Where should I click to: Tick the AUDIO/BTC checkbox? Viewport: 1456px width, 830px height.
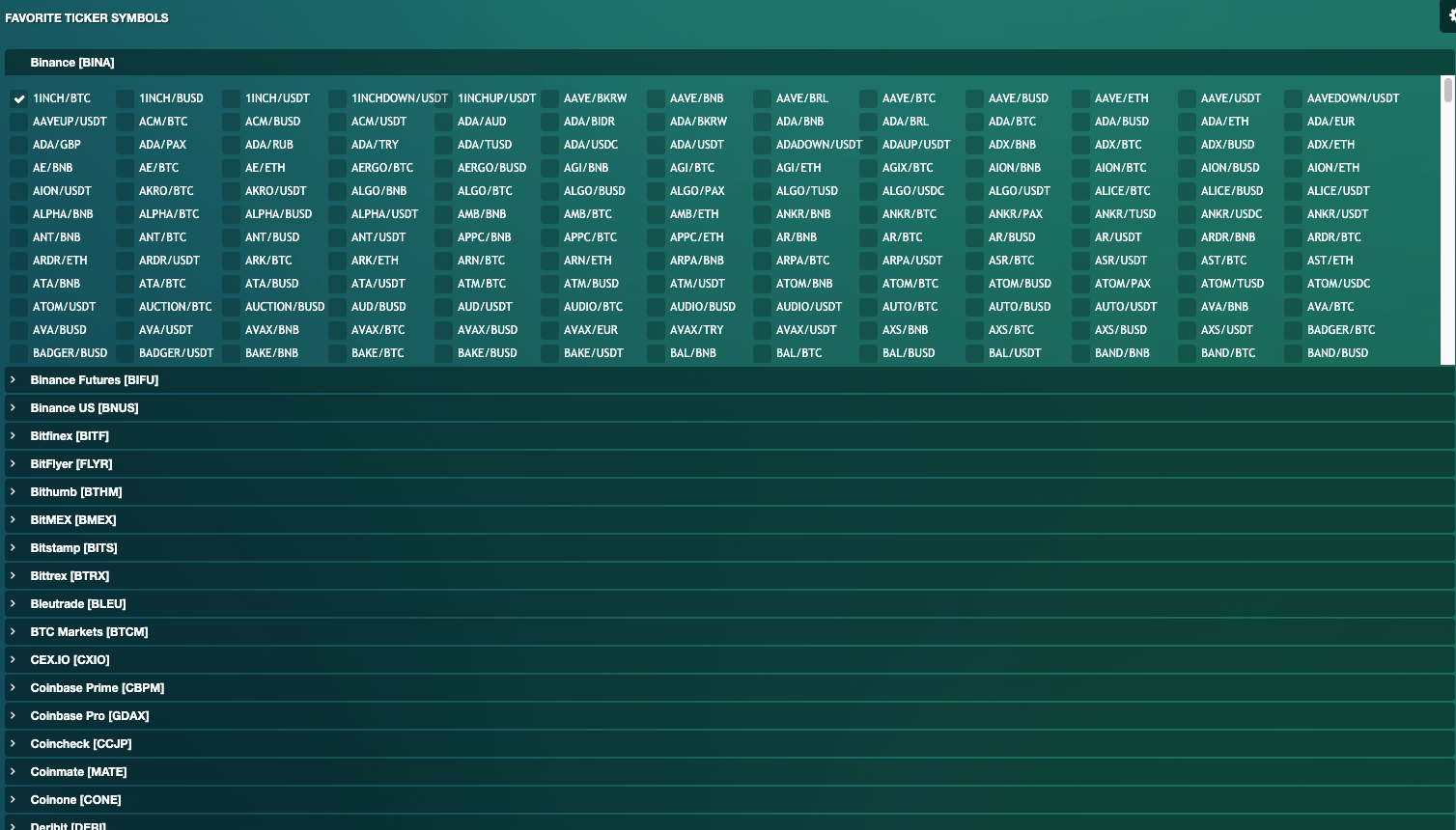(550, 307)
